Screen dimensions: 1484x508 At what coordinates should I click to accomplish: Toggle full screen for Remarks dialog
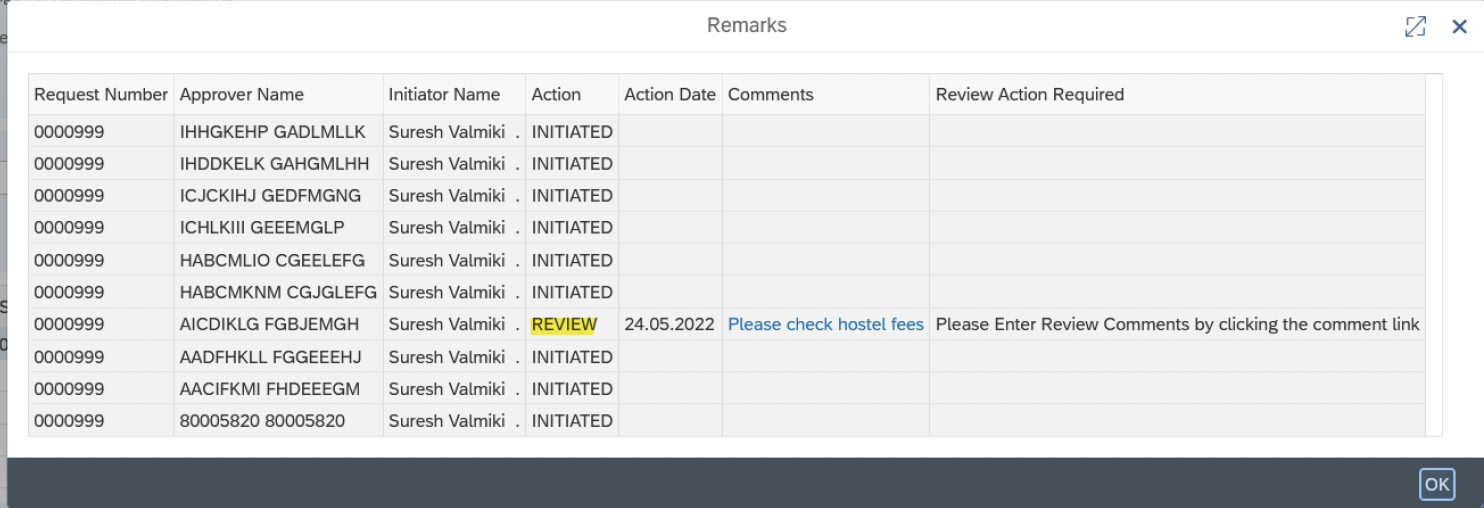[x=1415, y=27]
